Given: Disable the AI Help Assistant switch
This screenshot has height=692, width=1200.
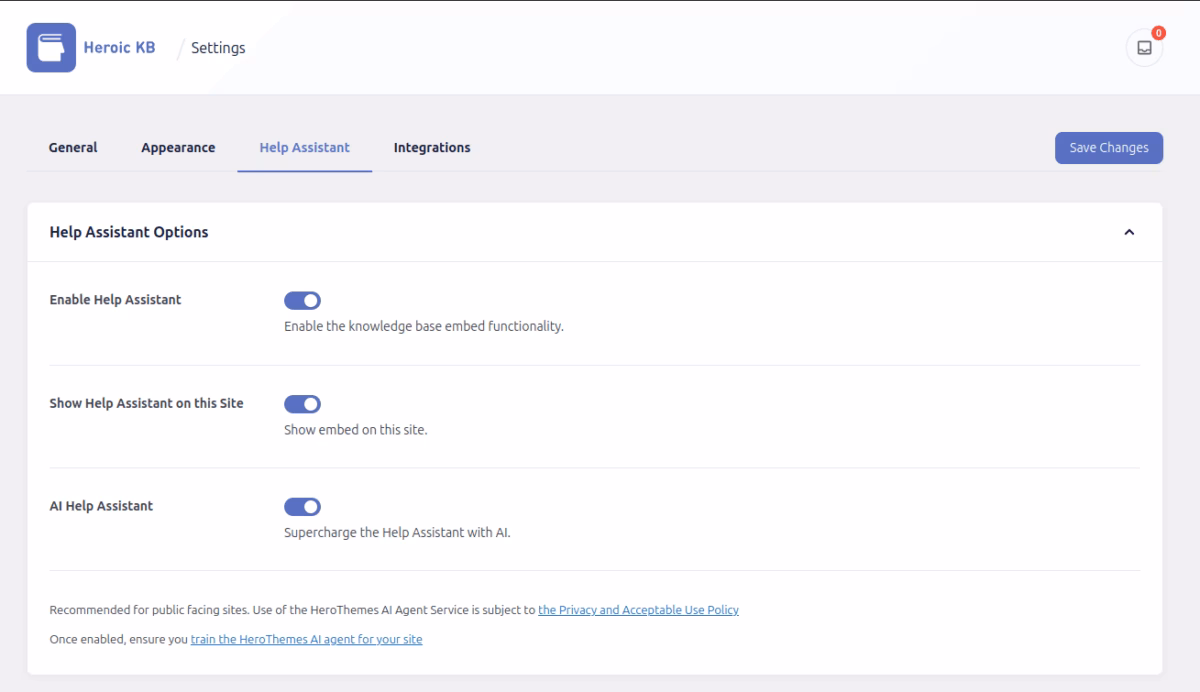Looking at the screenshot, I should tap(302, 506).
